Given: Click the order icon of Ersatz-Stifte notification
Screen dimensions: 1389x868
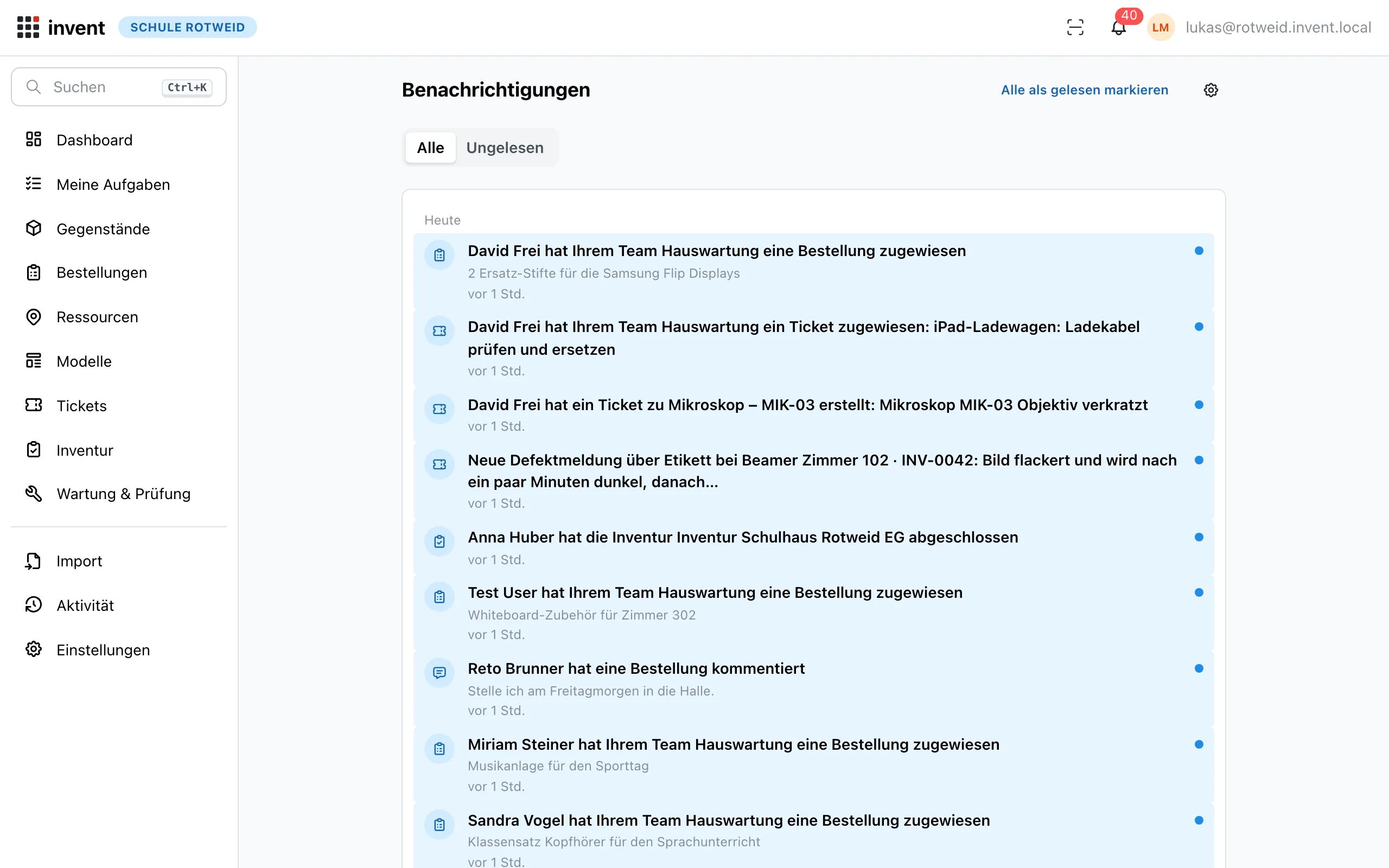Looking at the screenshot, I should (x=439, y=256).
